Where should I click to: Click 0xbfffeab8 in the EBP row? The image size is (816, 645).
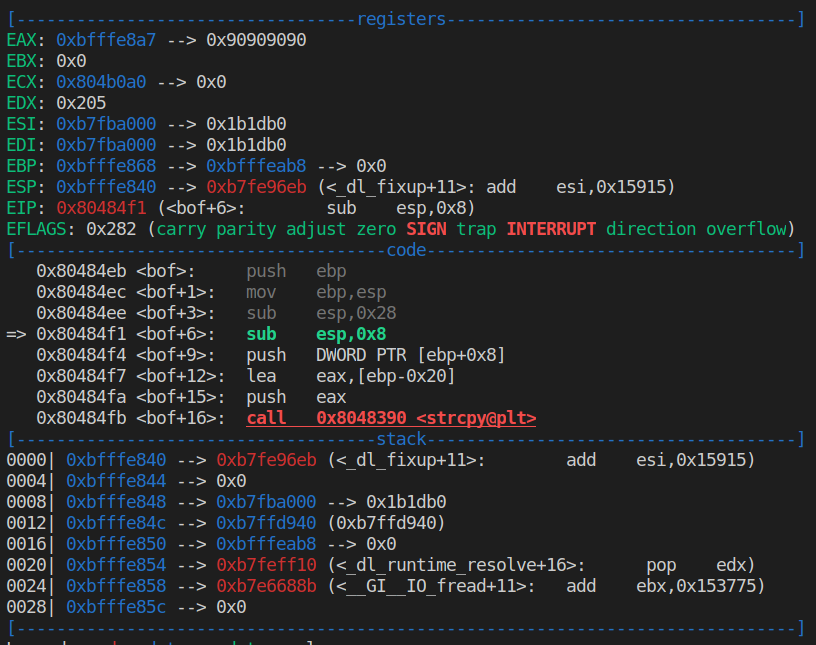pyautogui.click(x=256, y=166)
